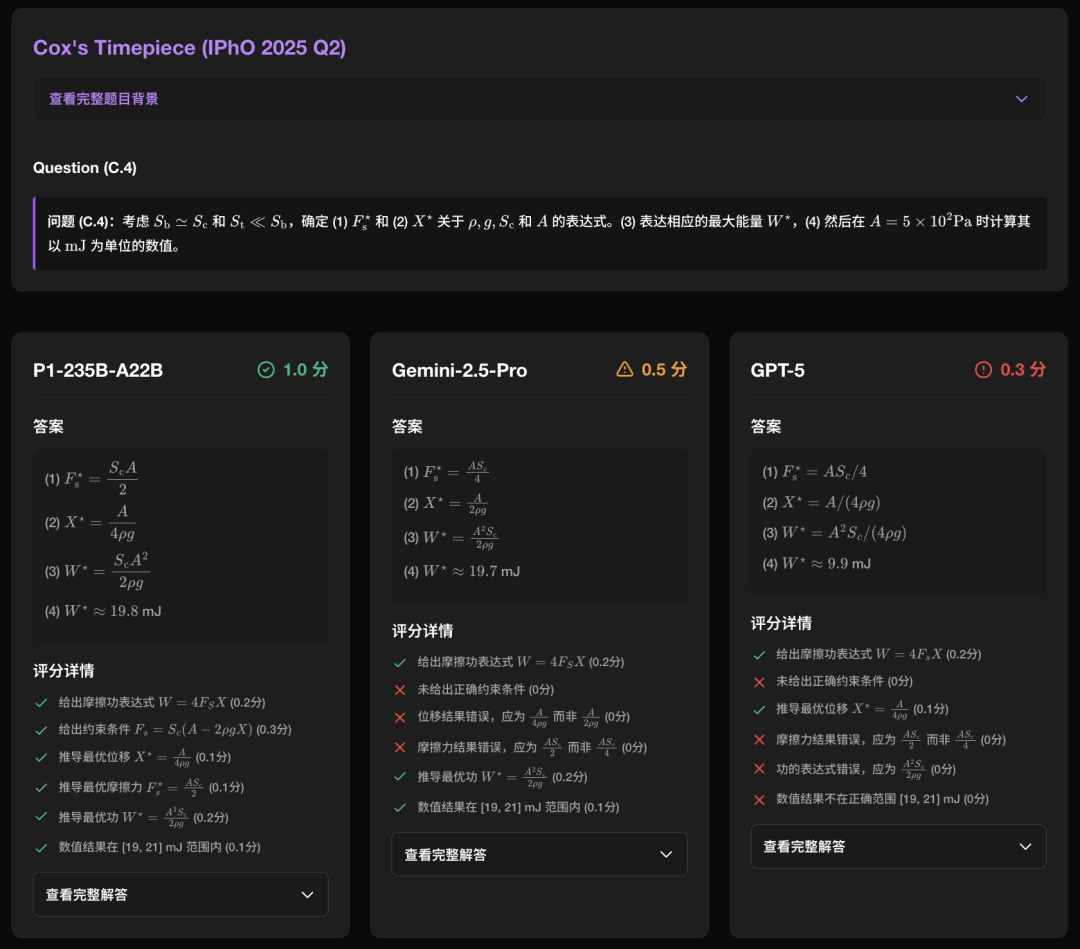Select the P1-235B-A22B model name
Viewport: 1080px width, 949px height.
point(98,371)
